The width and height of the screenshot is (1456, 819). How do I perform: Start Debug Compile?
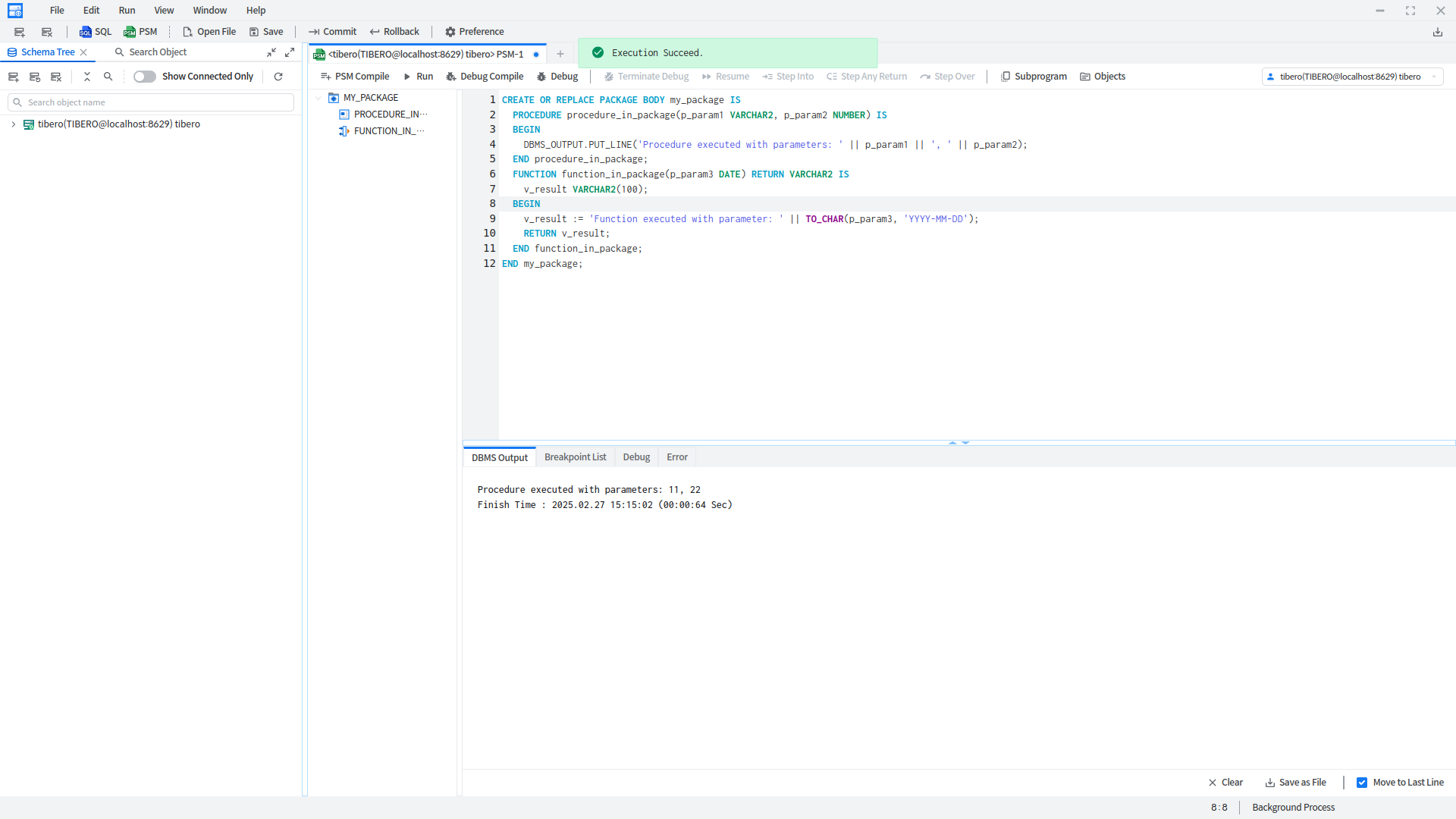[x=485, y=77]
